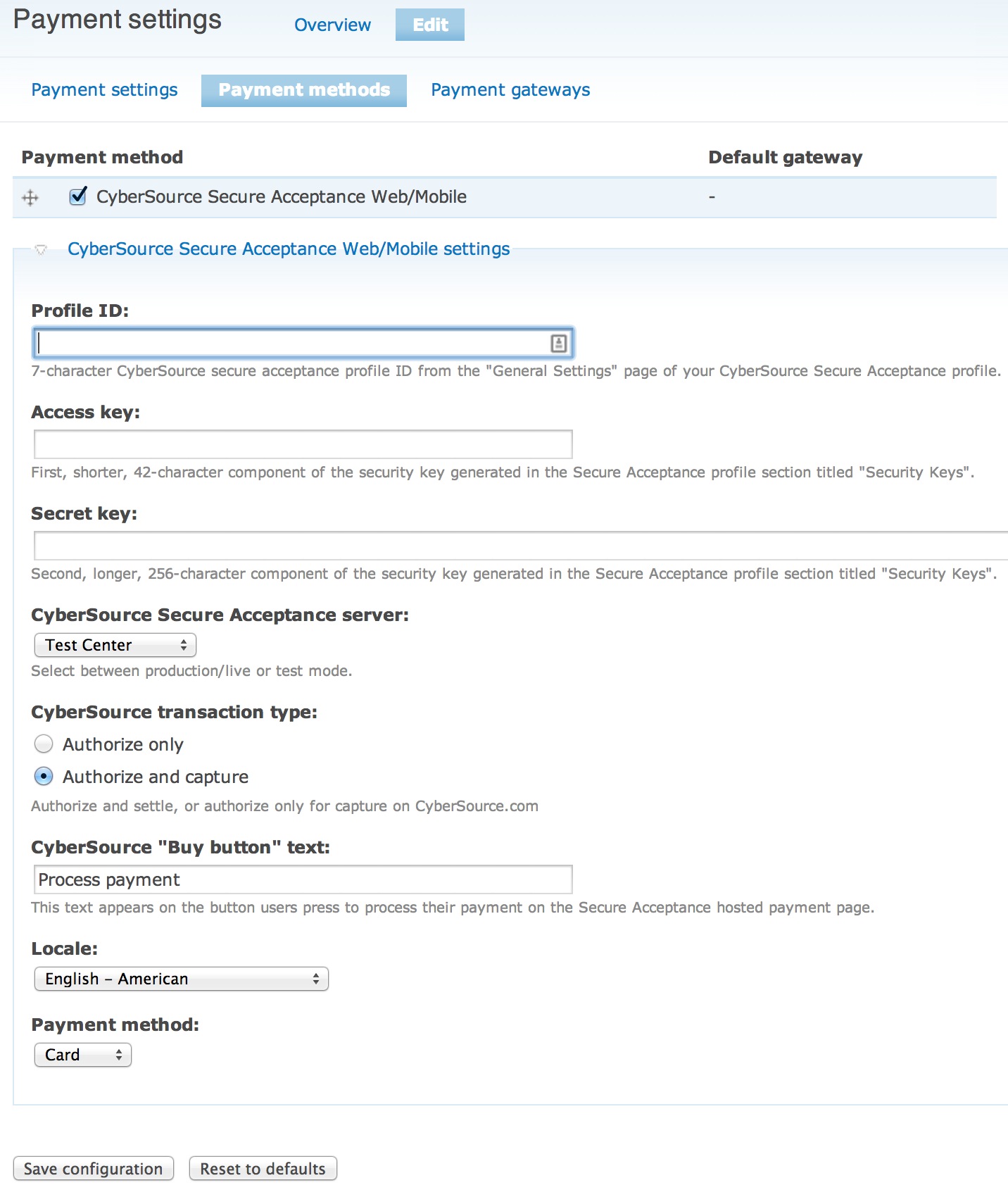Viewport: 1008px width, 1190px height.
Task: Click the Reset to defaults button
Action: (x=263, y=1168)
